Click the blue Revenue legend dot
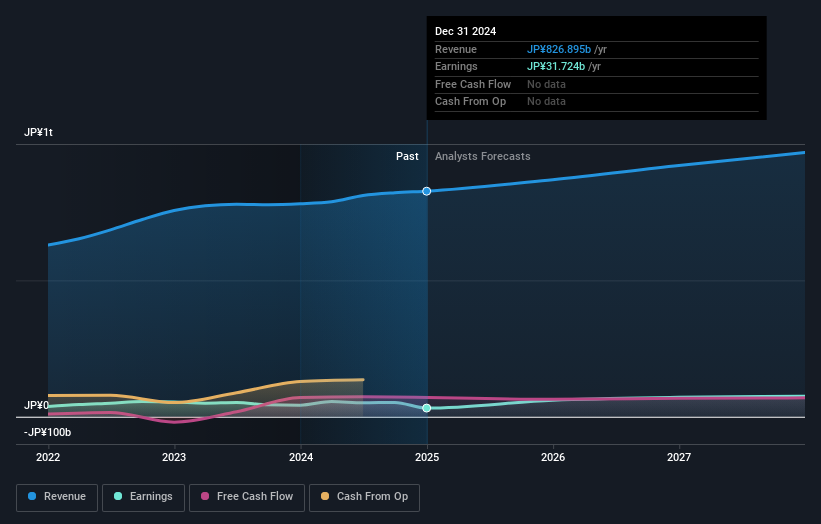The height and width of the screenshot is (524, 821). pos(32,496)
